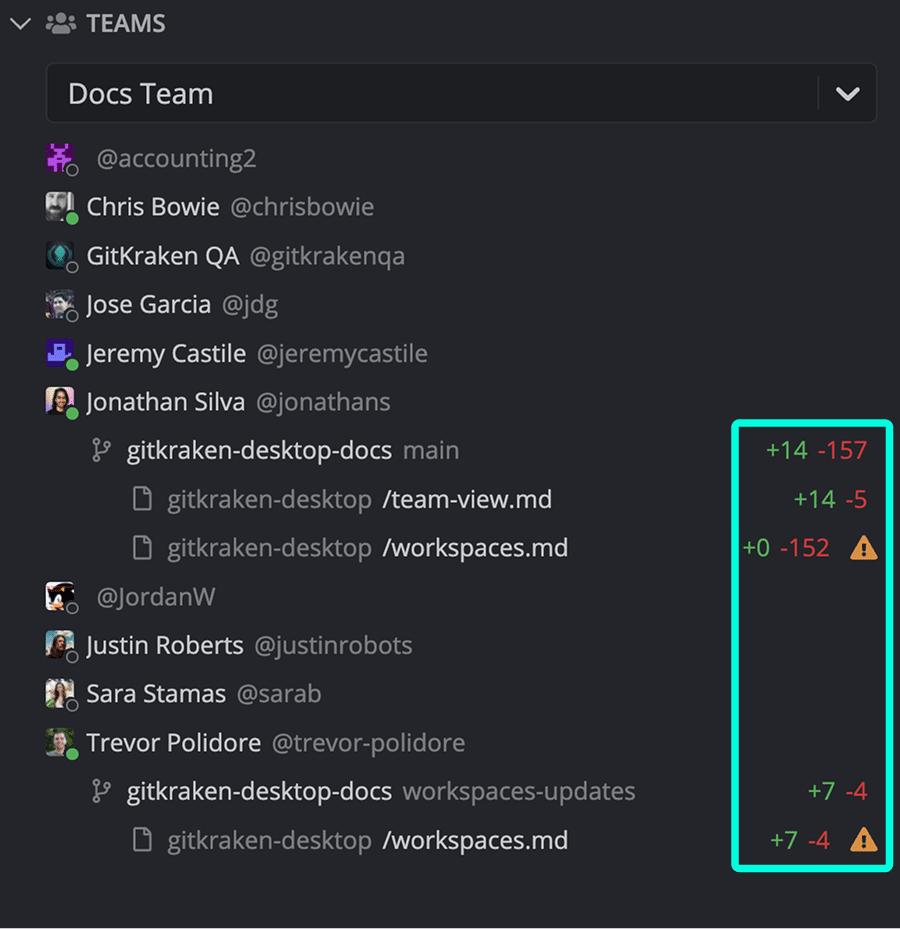Select the @JordanW team member
900x929 pixels.
click(157, 596)
